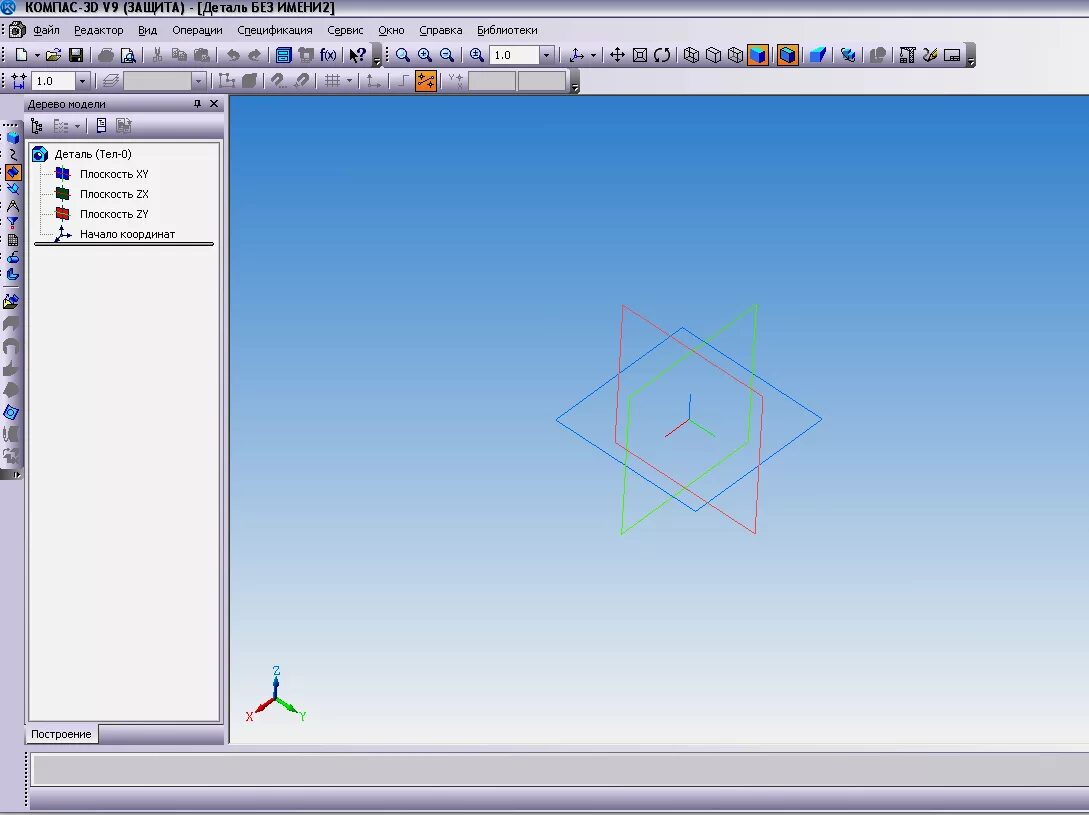
Task: Toggle shaded with edges display mode
Action: [x=788, y=55]
